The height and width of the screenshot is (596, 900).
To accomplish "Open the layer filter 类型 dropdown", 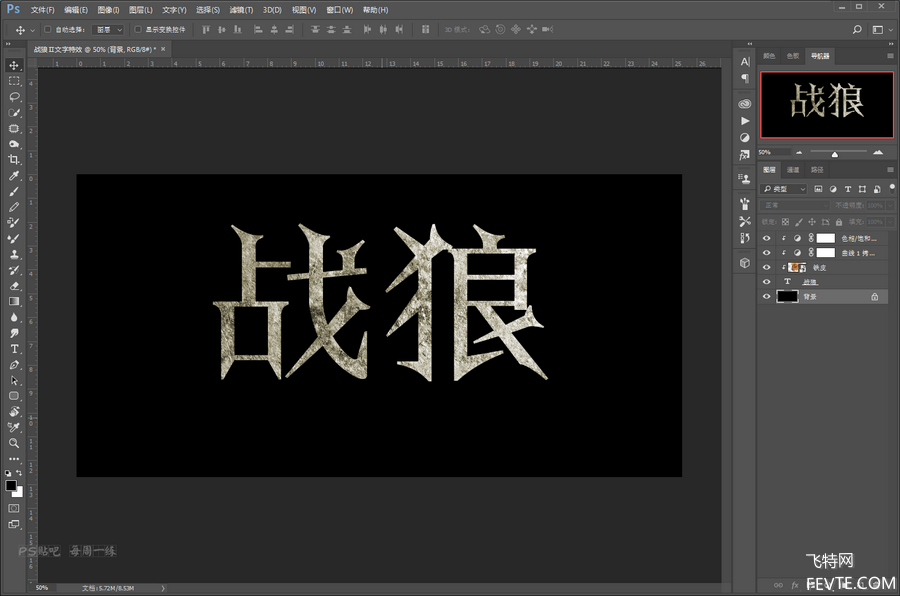I will click(x=784, y=189).
